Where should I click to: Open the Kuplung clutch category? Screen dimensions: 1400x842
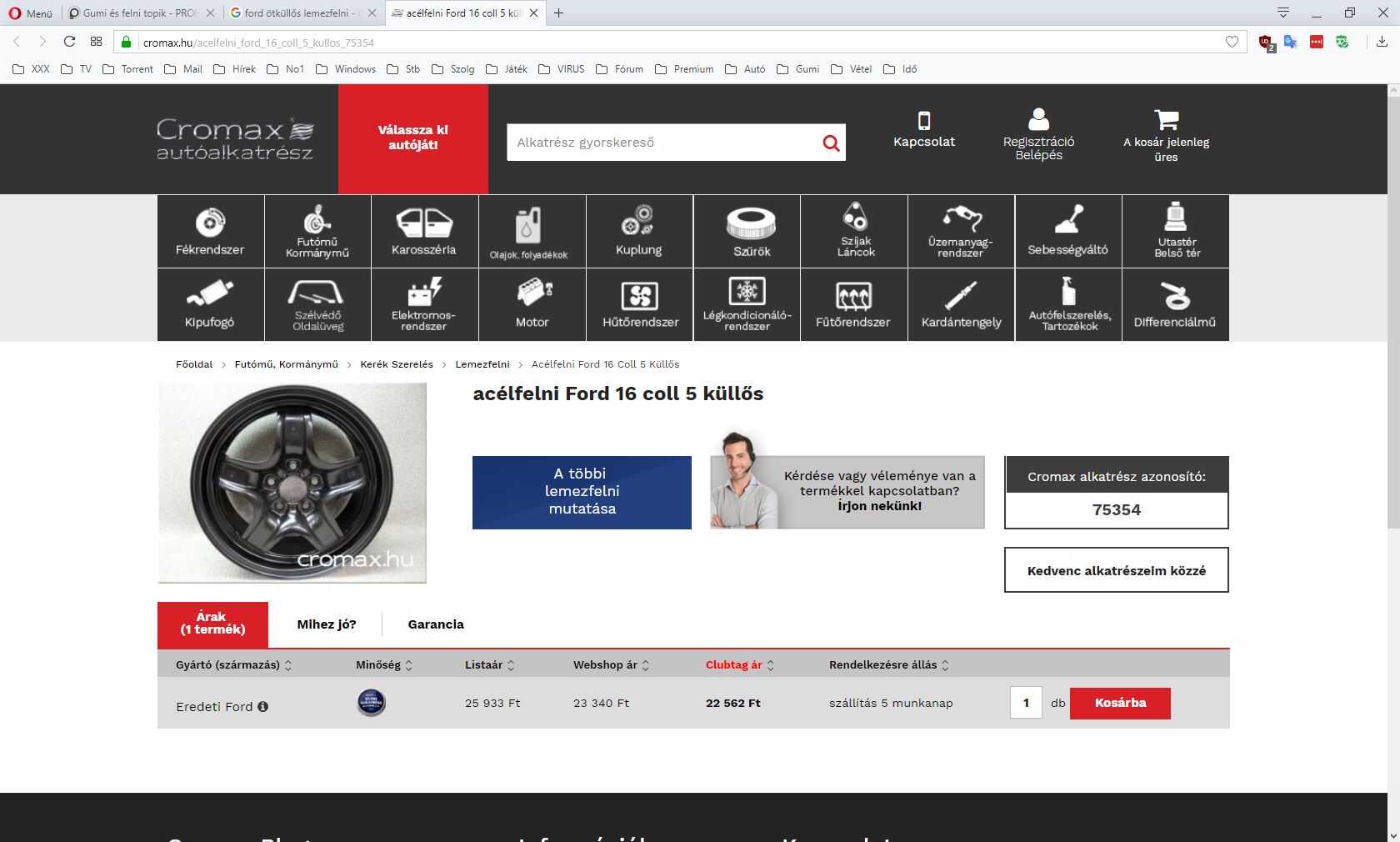point(639,232)
